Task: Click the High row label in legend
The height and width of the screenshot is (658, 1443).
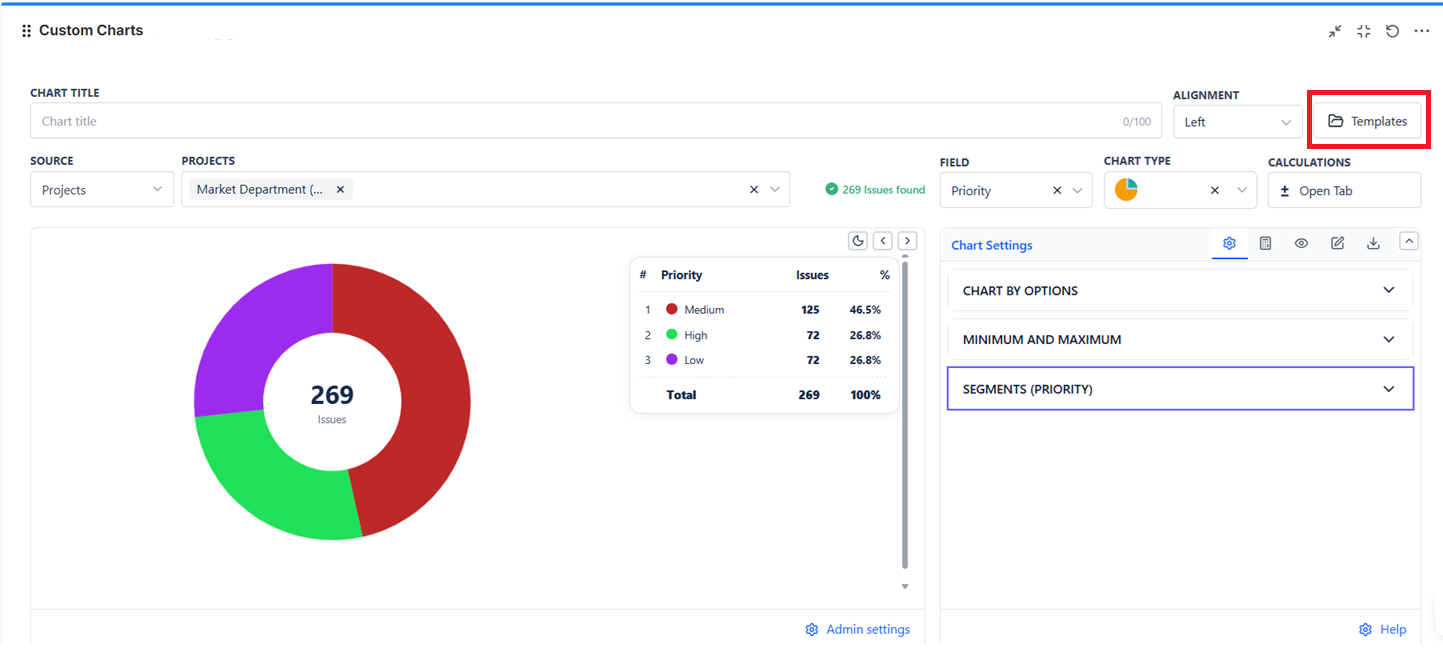Action: 696,335
